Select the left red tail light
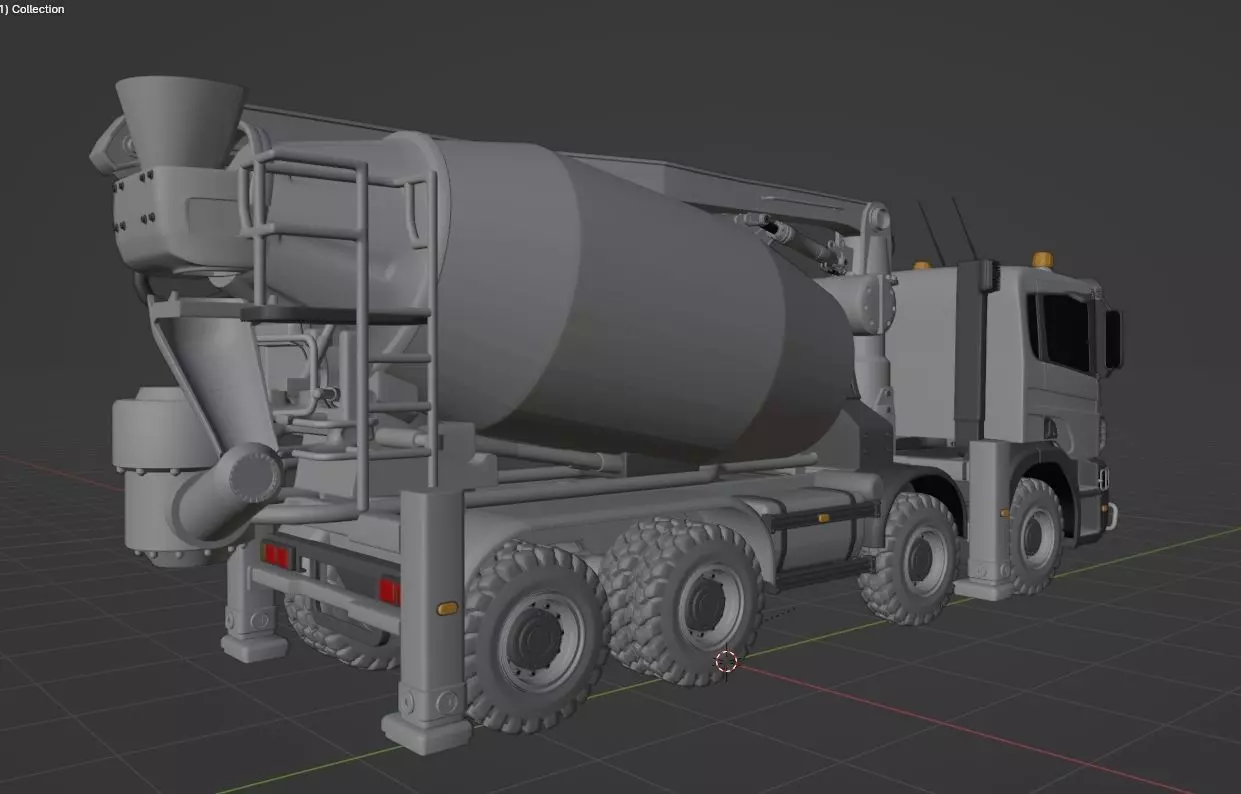Image resolution: width=1241 pixels, height=794 pixels. (x=275, y=556)
